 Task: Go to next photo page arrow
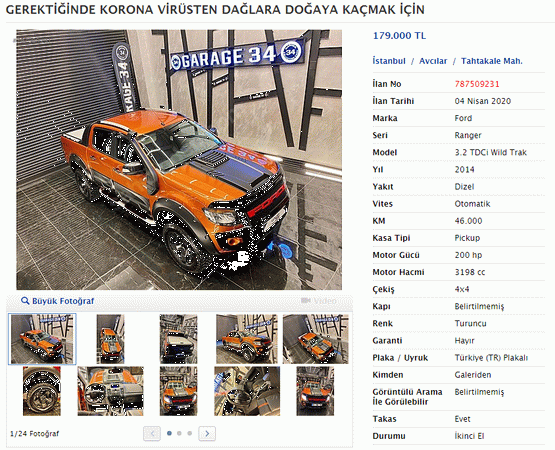pyautogui.click(x=207, y=434)
